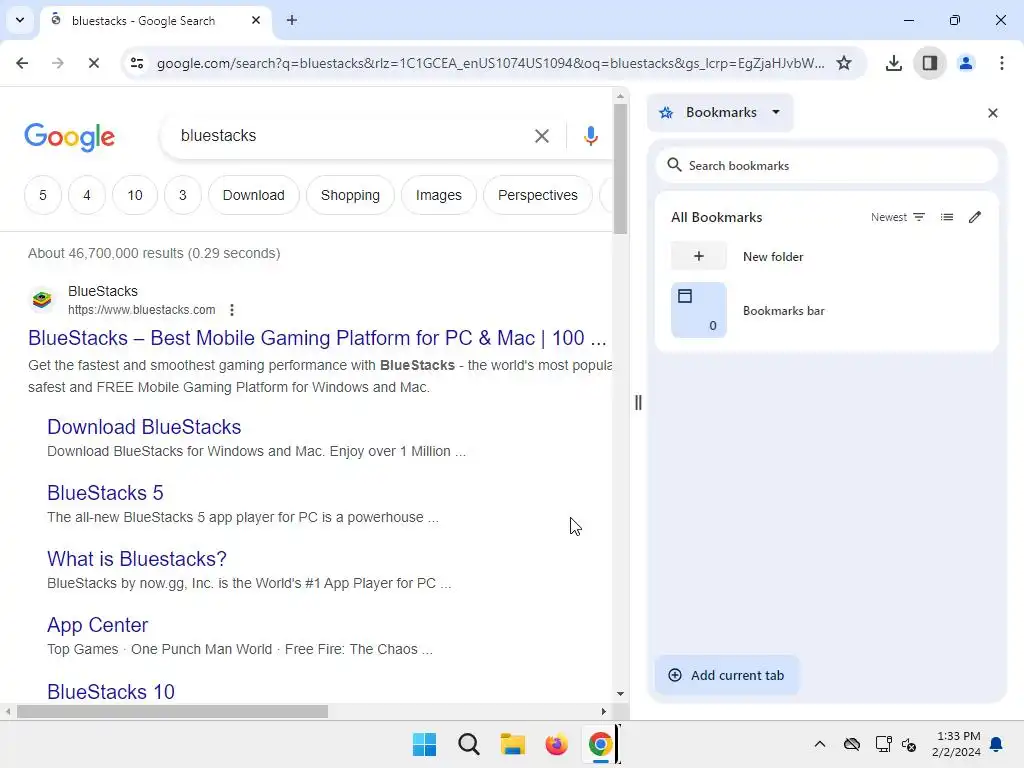Open the tab search dropdown arrow

(x=20, y=20)
